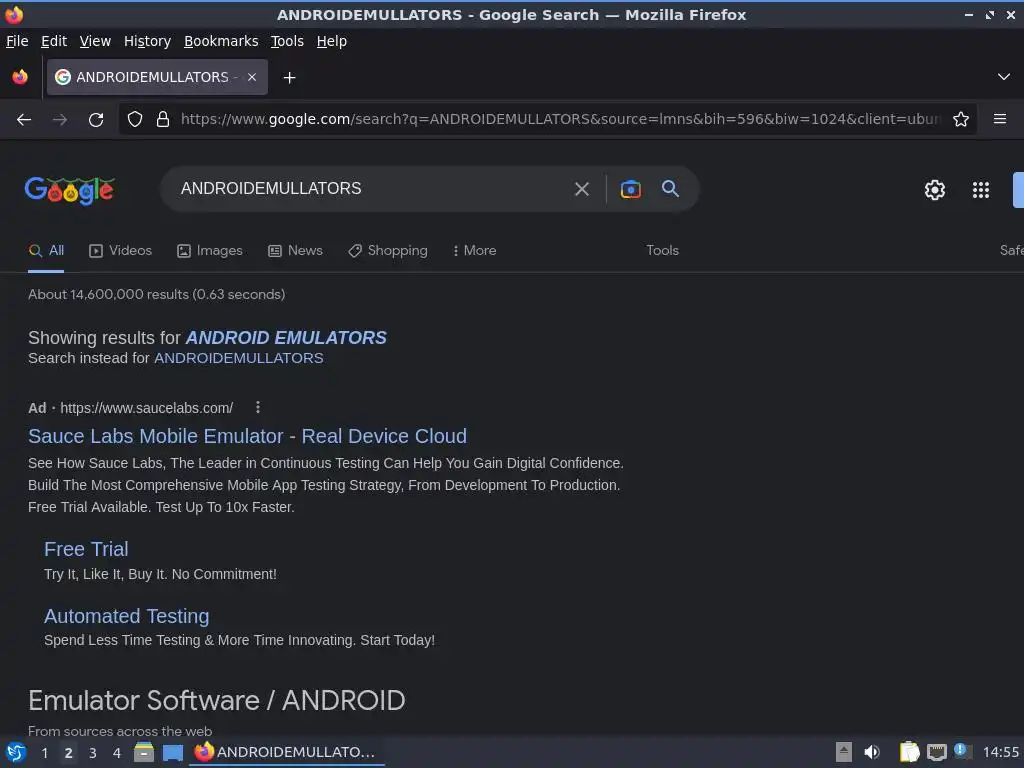This screenshot has height=768, width=1024.
Task: Click the ANDROID EMULATORS corrected query link
Action: (286, 338)
